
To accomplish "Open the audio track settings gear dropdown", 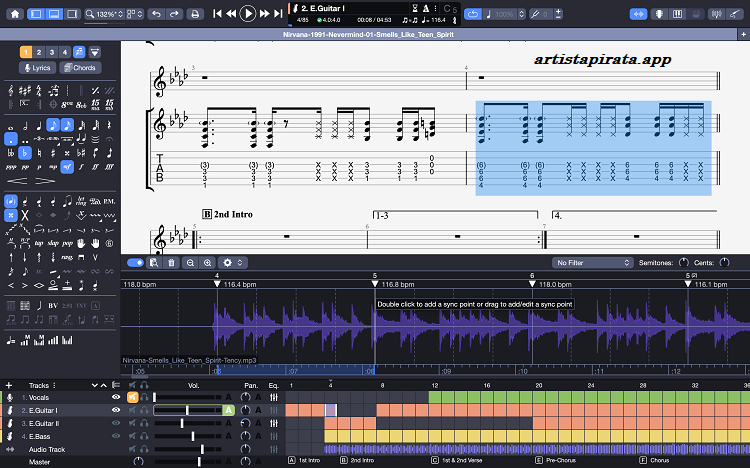I will 232,263.
